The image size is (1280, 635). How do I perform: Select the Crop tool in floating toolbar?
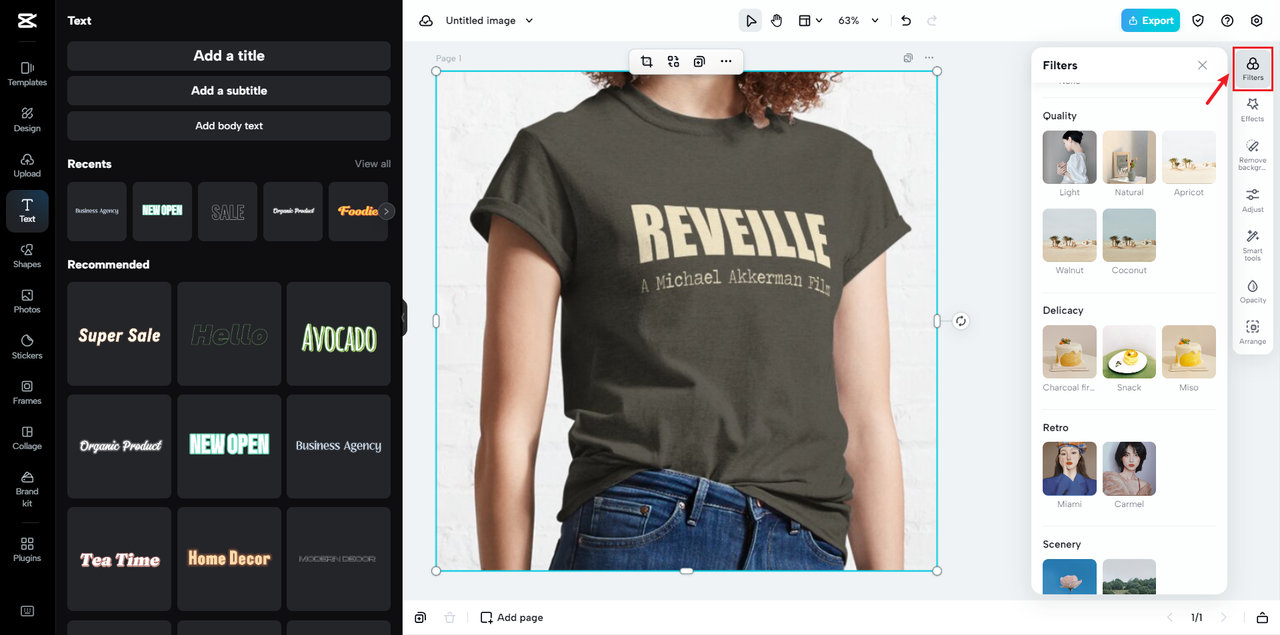click(647, 61)
